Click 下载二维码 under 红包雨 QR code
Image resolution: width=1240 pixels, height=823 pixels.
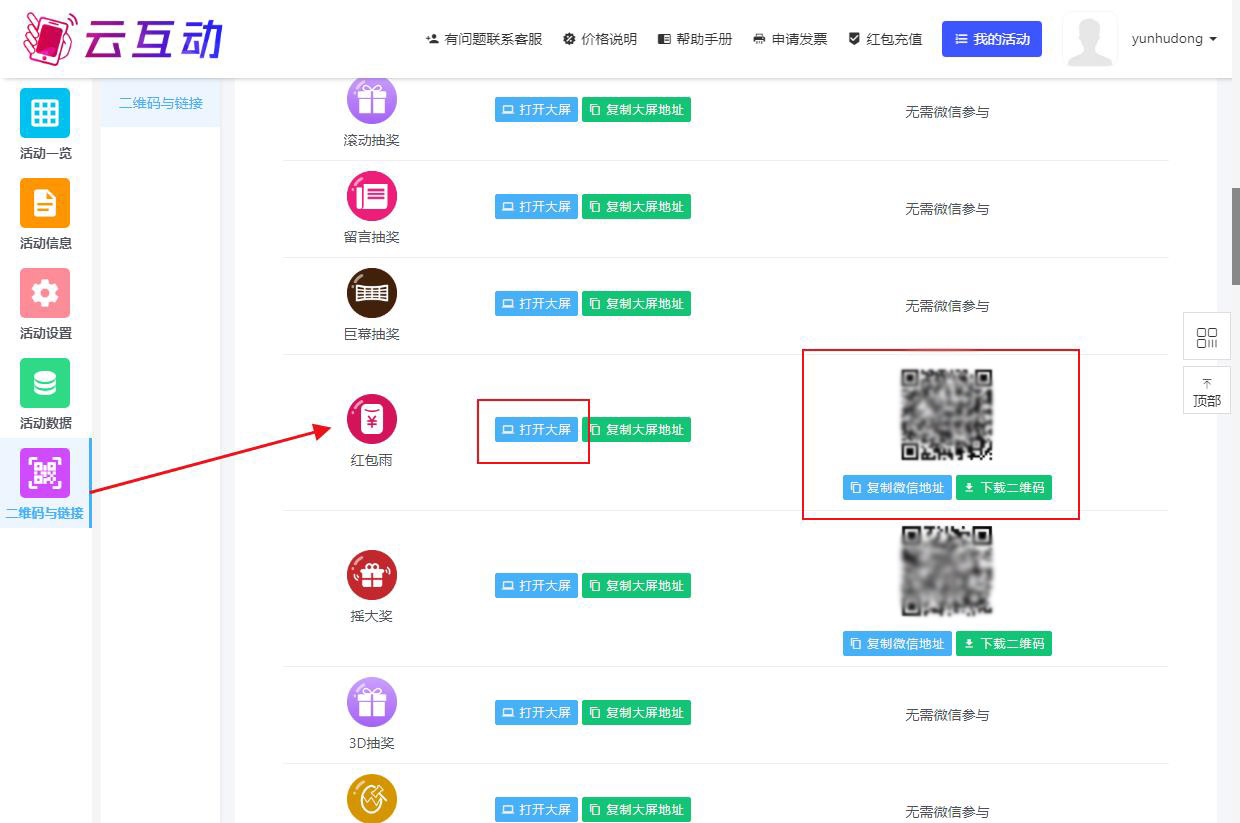point(1004,488)
